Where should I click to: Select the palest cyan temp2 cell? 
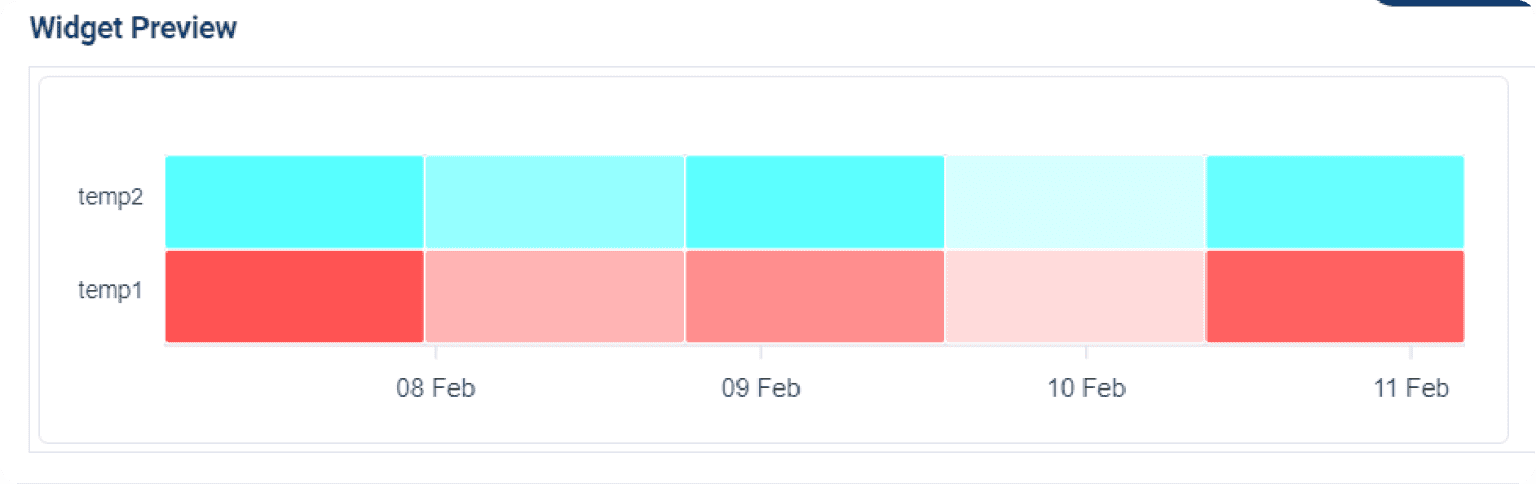pos(1074,201)
